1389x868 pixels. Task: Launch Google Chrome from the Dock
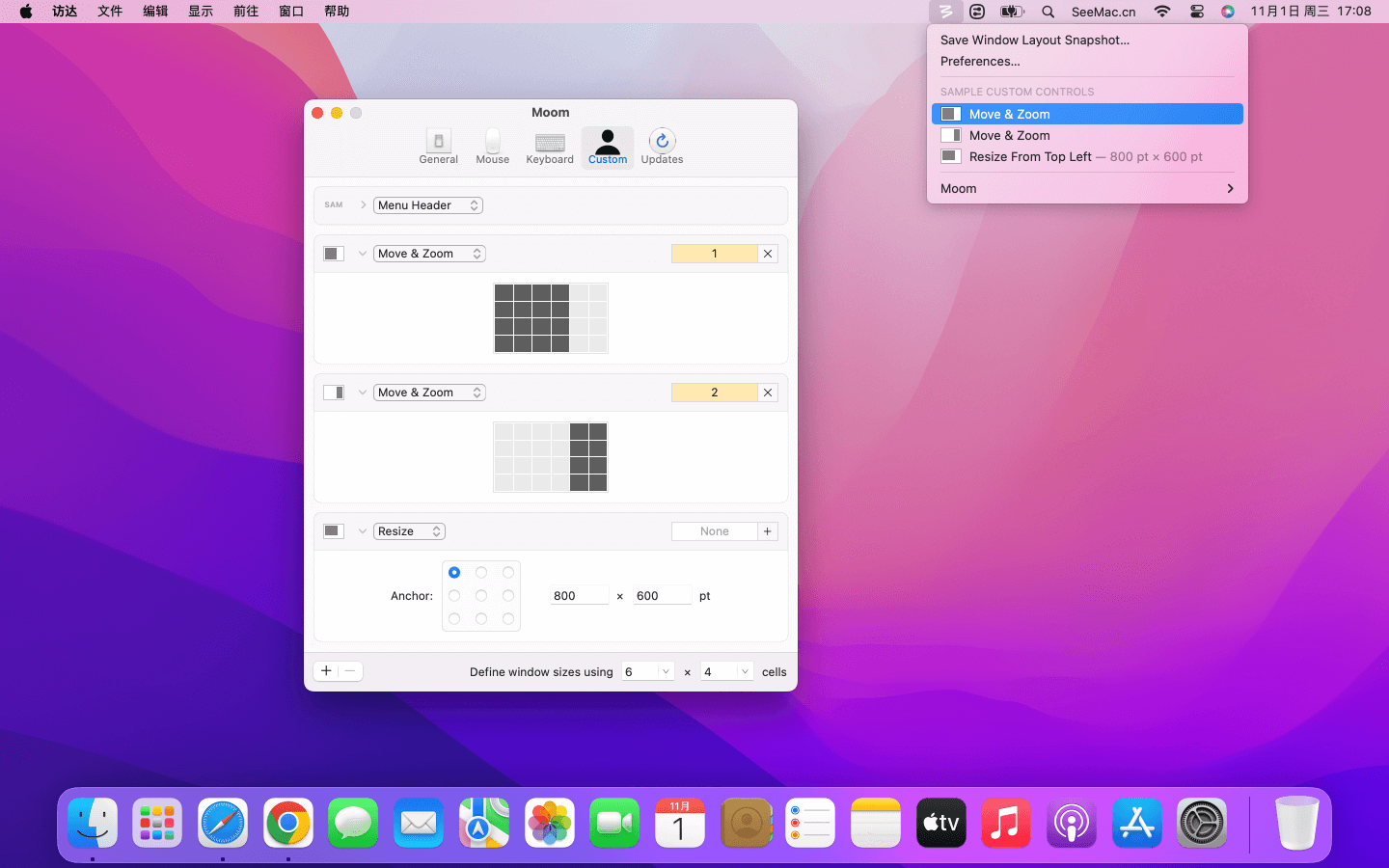click(288, 823)
